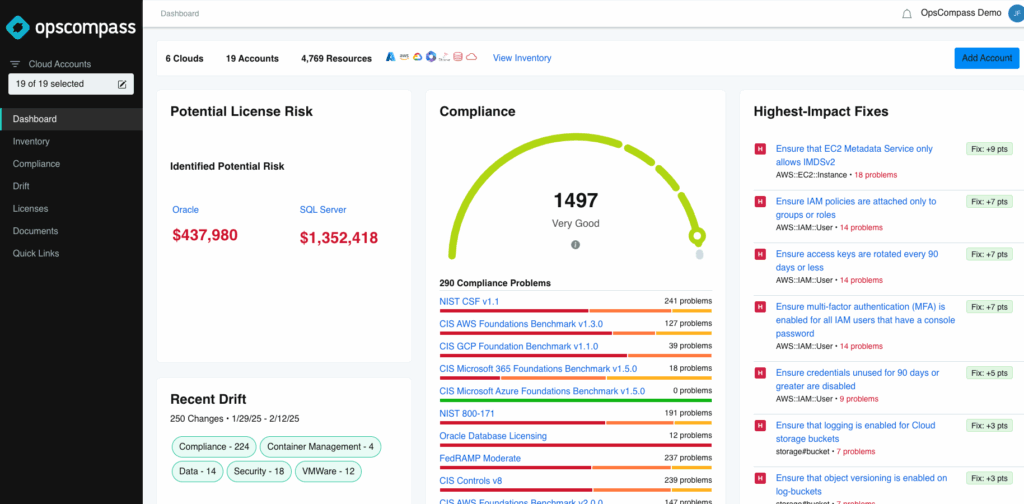Click the green Azure Foundations Benchmark bar
Screen dimensions: 1024x504
[575, 400]
